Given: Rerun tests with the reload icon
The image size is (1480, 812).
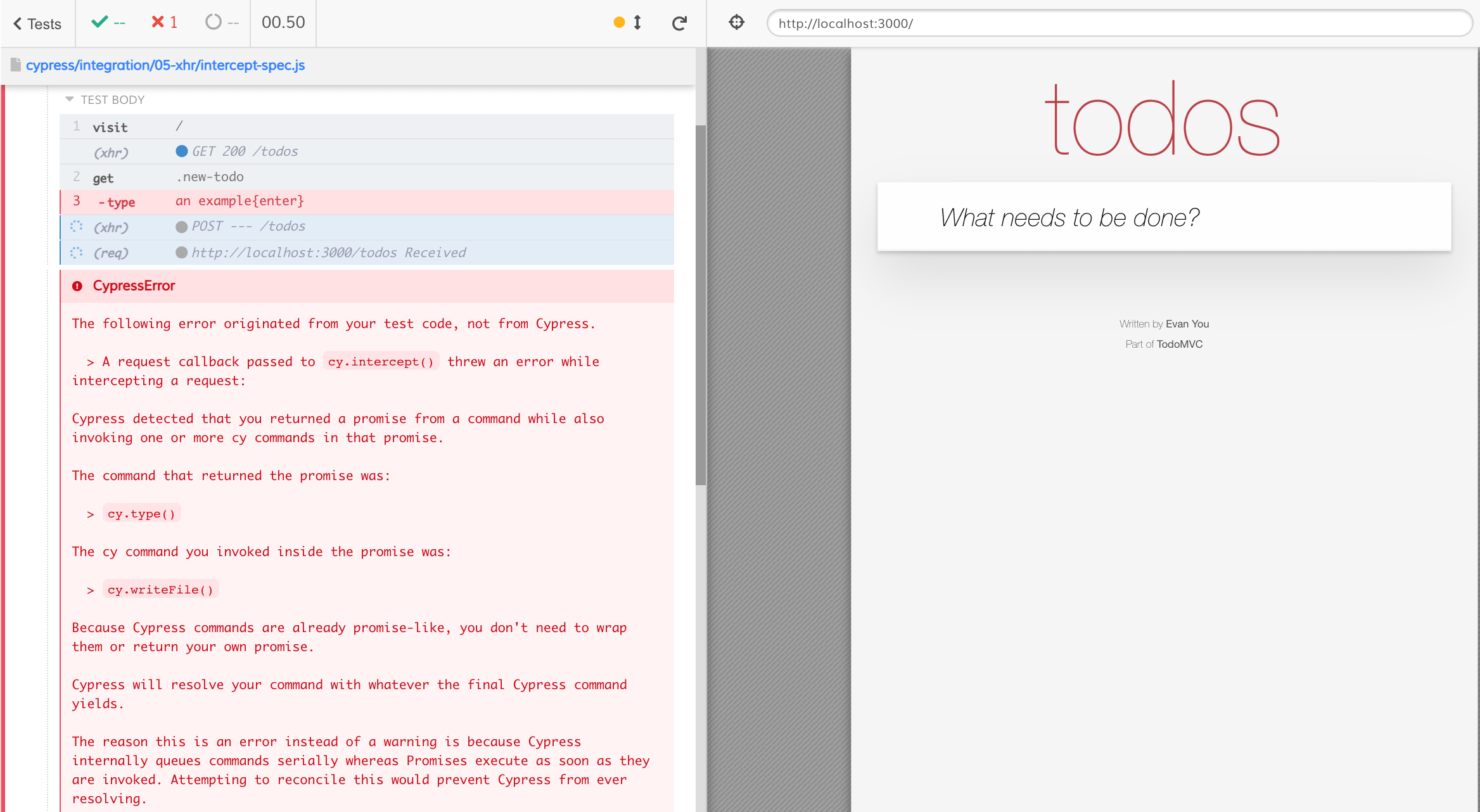Looking at the screenshot, I should [x=679, y=23].
